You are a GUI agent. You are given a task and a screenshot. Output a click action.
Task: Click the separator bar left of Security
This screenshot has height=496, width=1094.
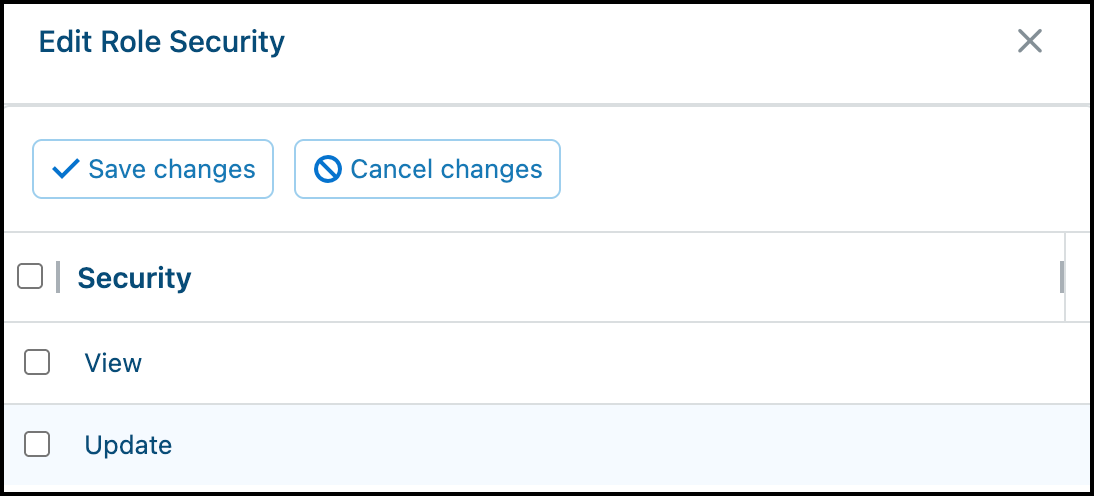click(x=58, y=277)
